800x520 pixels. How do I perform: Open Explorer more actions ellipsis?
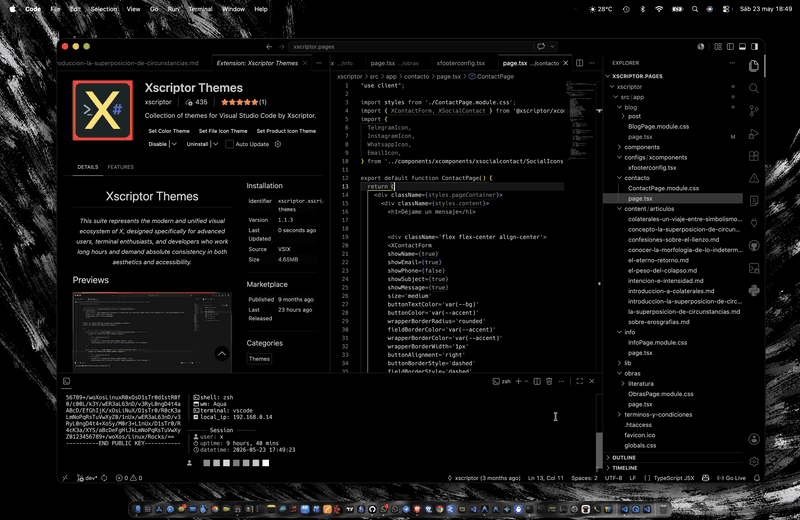[732, 63]
